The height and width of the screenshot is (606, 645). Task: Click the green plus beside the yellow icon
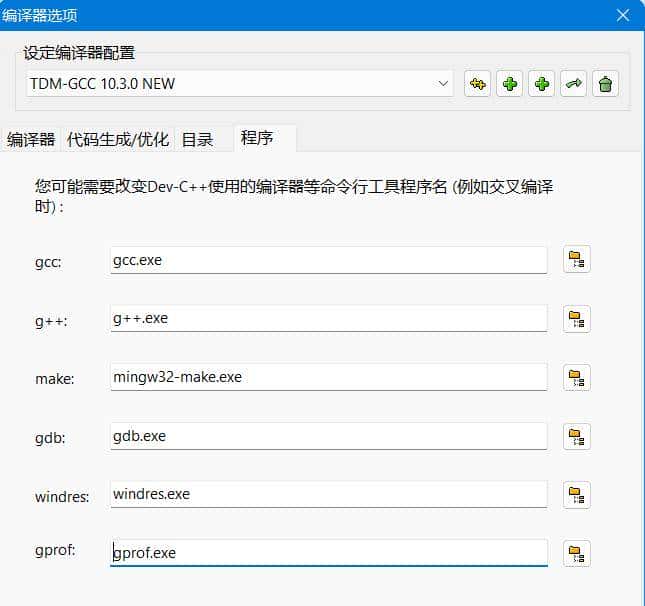point(509,84)
